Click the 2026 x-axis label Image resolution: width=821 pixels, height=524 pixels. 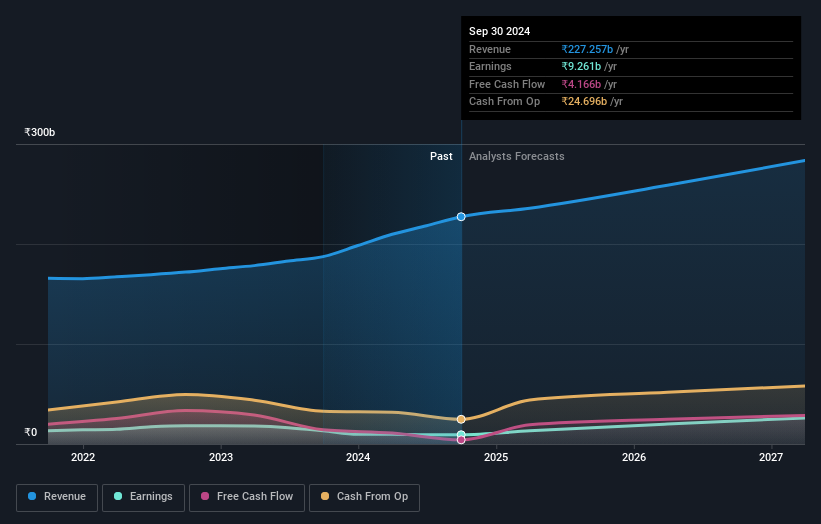point(634,458)
